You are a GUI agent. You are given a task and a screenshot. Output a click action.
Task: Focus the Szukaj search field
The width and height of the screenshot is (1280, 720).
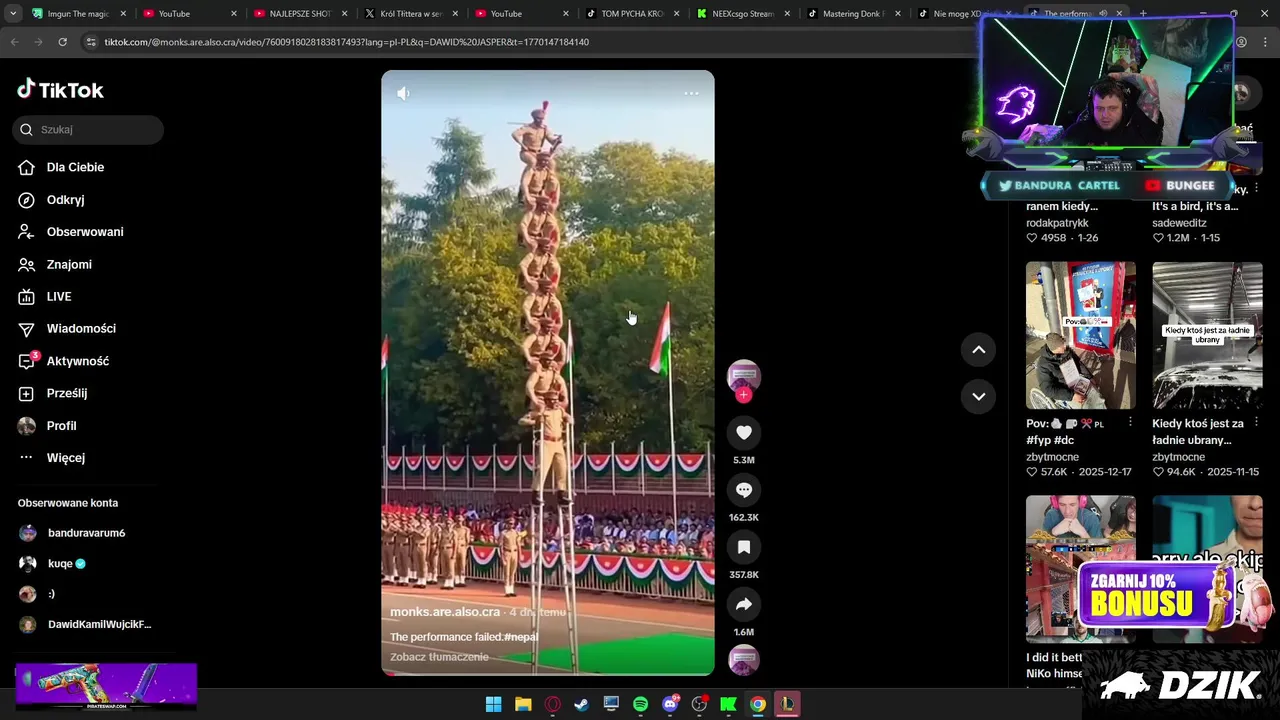[88, 129]
